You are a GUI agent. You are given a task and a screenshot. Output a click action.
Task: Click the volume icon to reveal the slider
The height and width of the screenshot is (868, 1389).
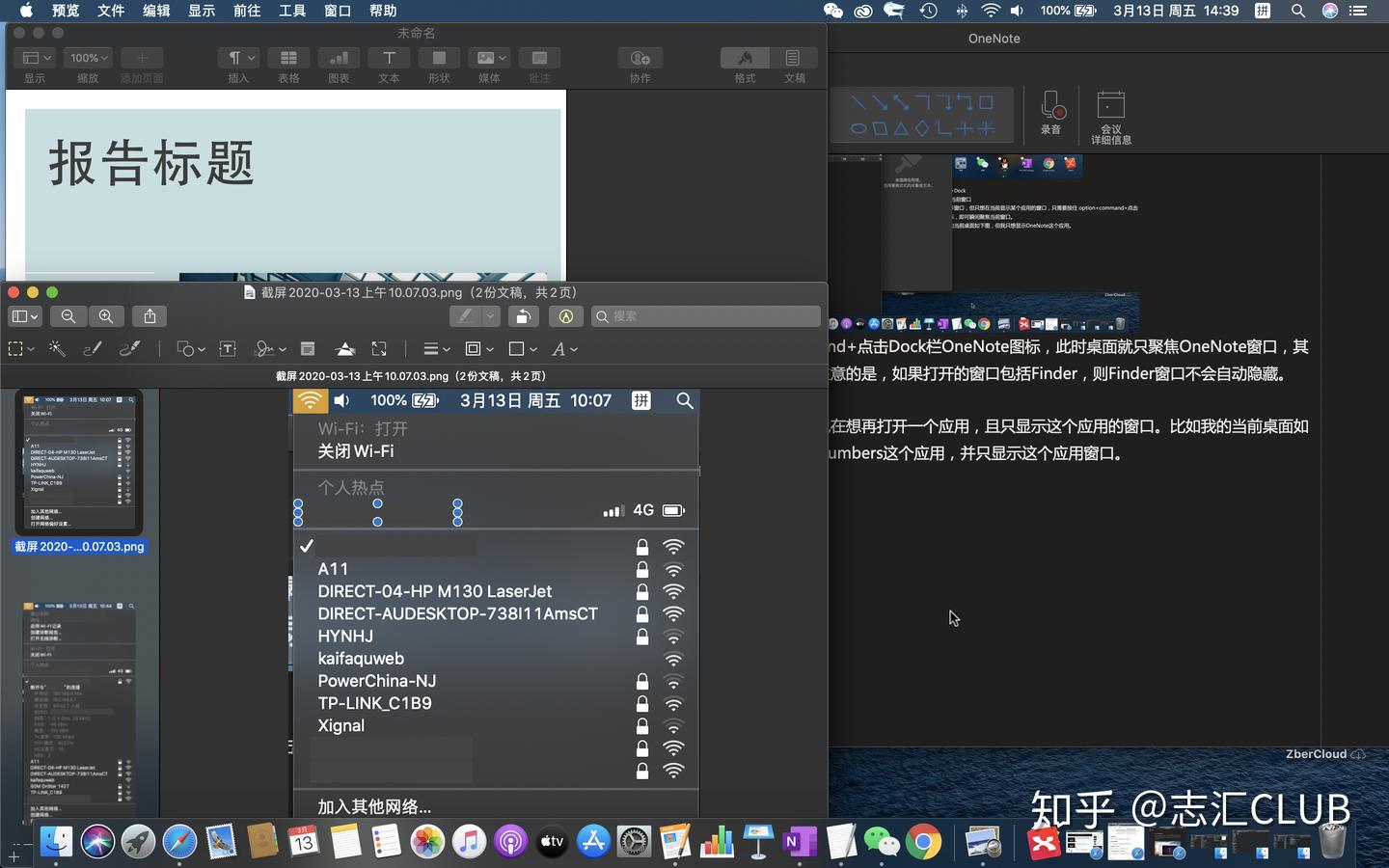pyautogui.click(x=1017, y=11)
